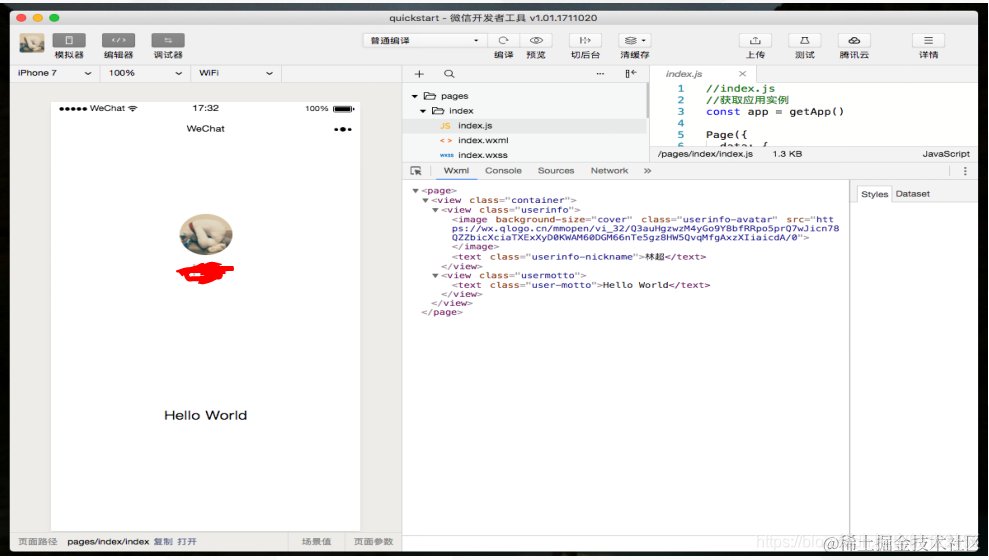989x560 pixels.
Task: Collapse the pages folder
Action: click(414, 96)
